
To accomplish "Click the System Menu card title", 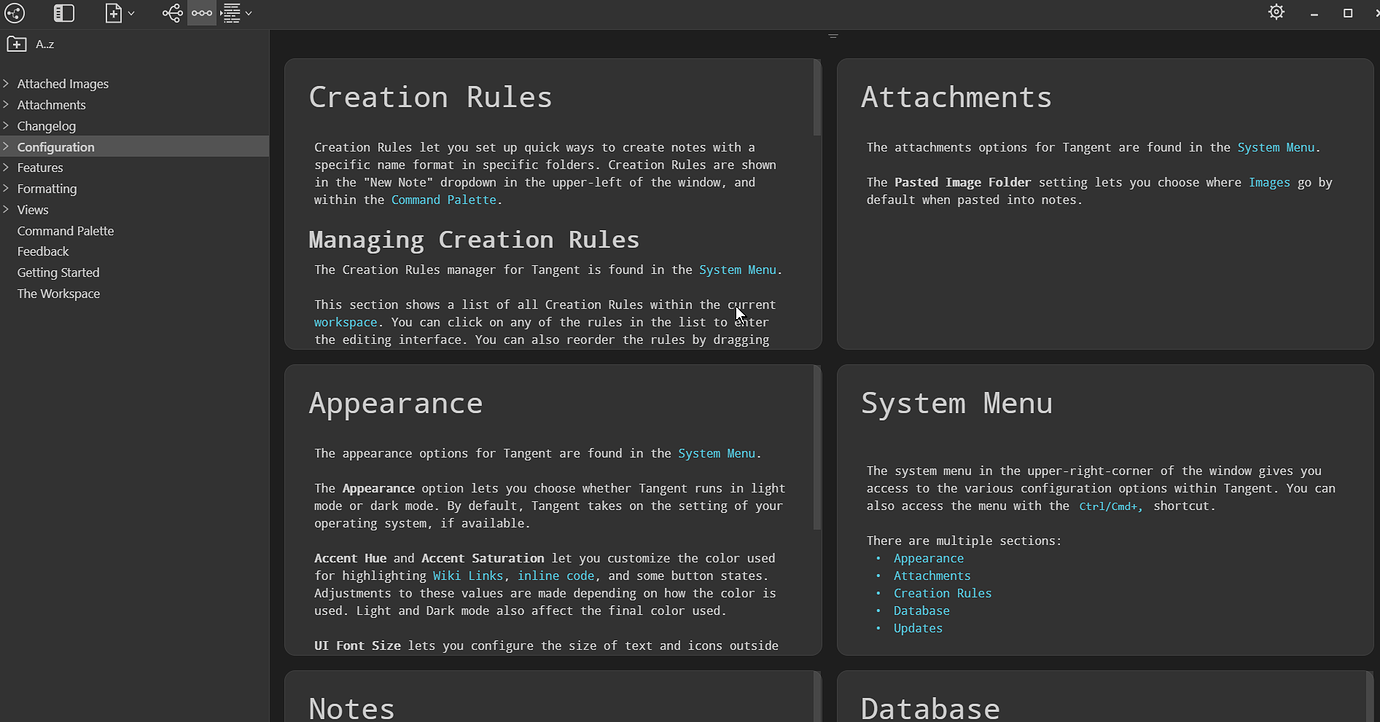I will click(957, 403).
